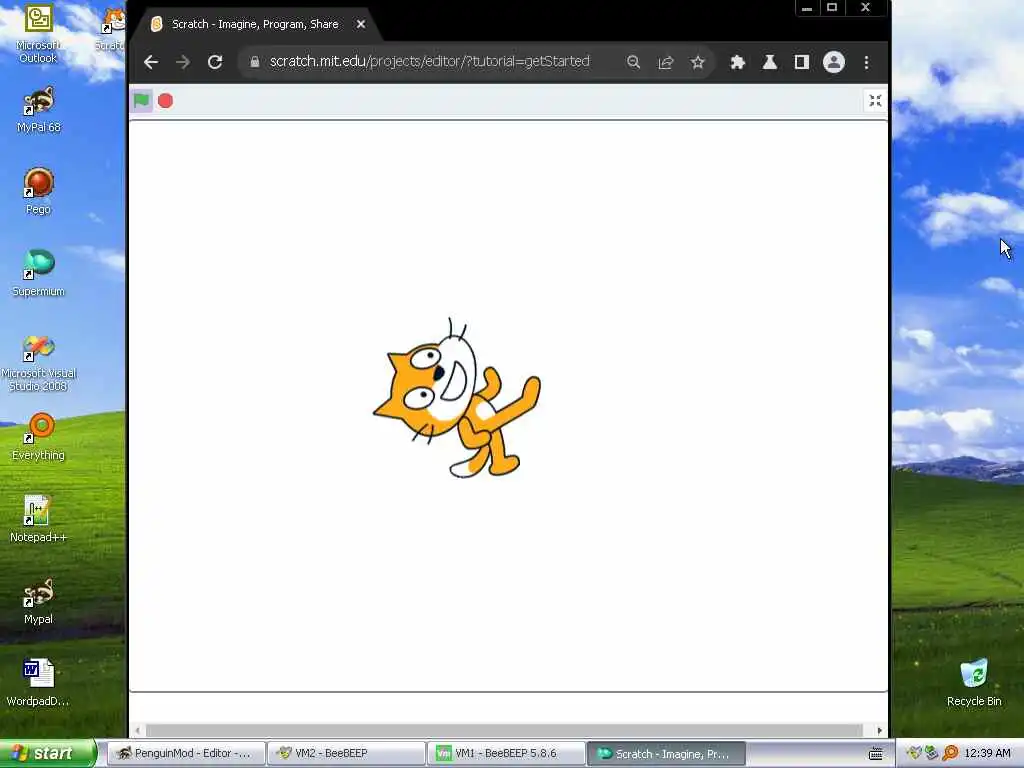
Task: Focus the scratch.mit.edu address bar
Action: pyautogui.click(x=430, y=61)
